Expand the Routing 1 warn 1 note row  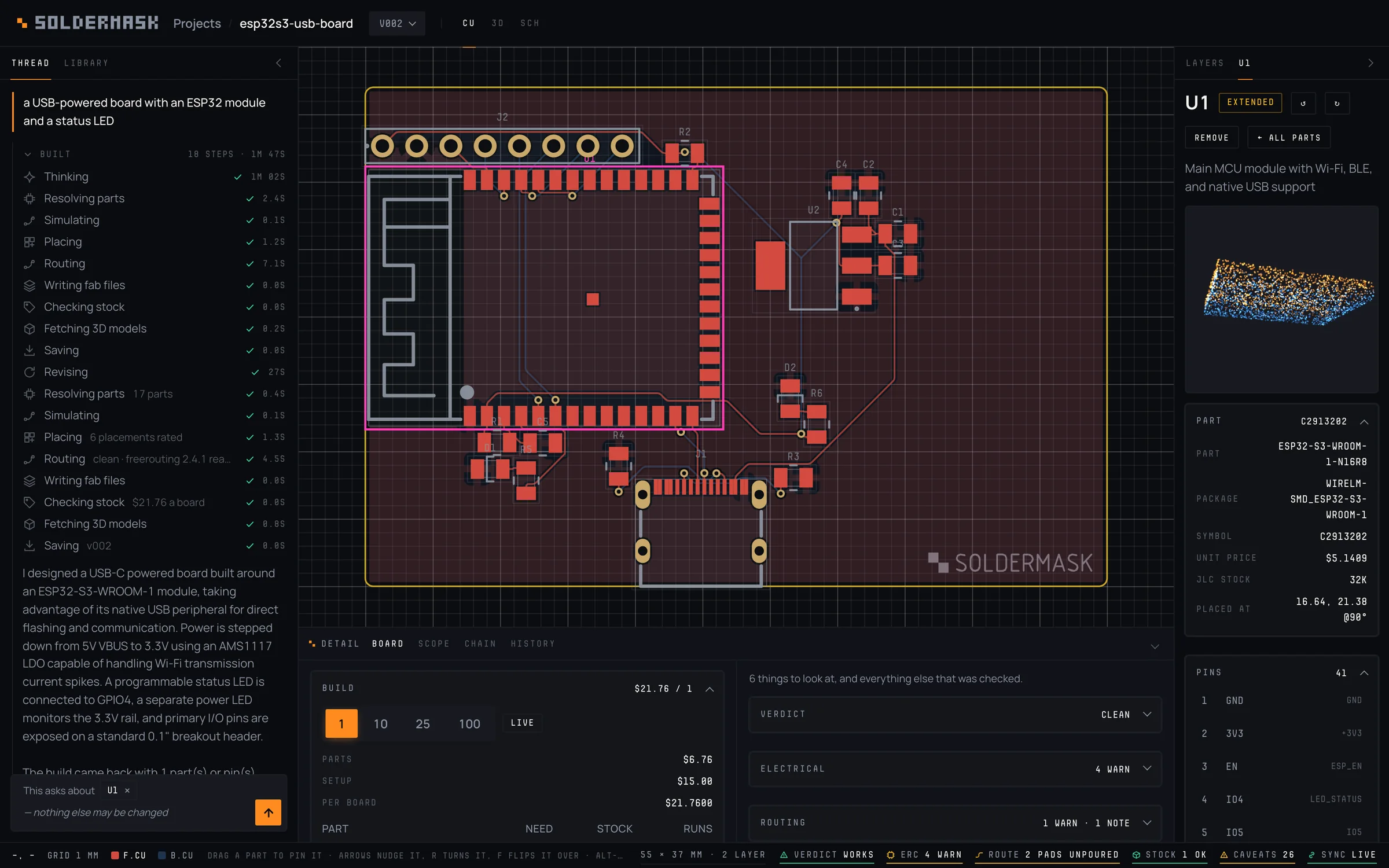tap(955, 822)
